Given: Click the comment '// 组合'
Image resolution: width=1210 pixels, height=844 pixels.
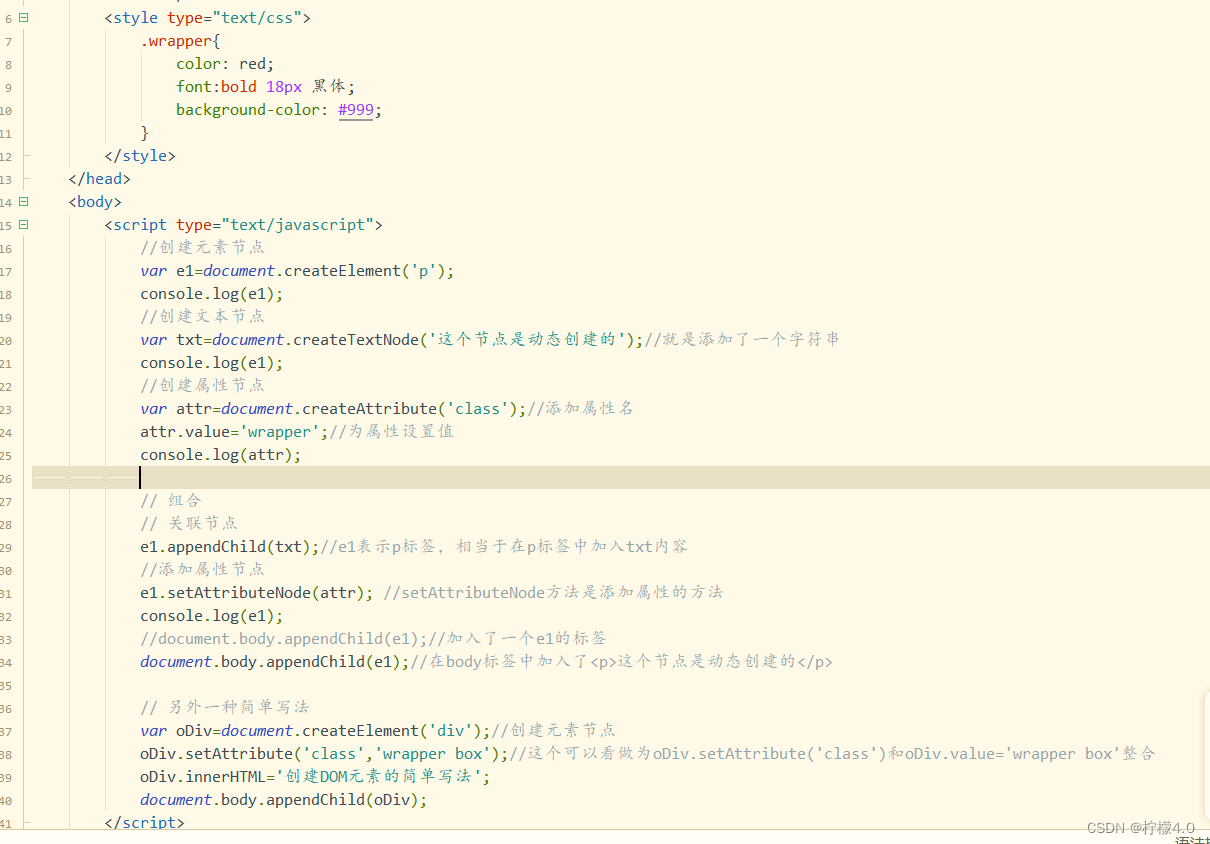Looking at the screenshot, I should pos(171,500).
